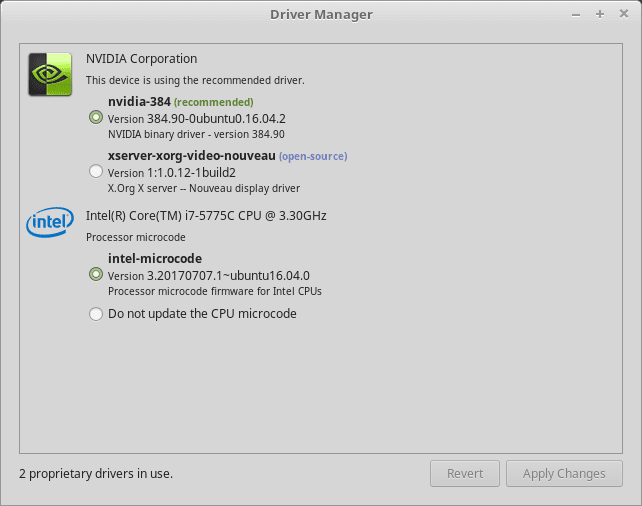642x506 pixels.
Task: Click the Intel Core i7-5775C CPU heading
Action: (x=206, y=215)
